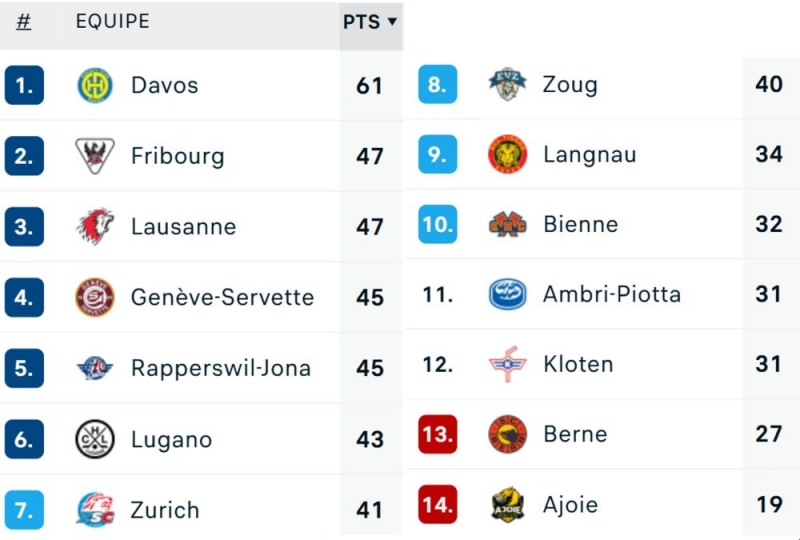Click the Langnau tiger logo

tap(507, 155)
